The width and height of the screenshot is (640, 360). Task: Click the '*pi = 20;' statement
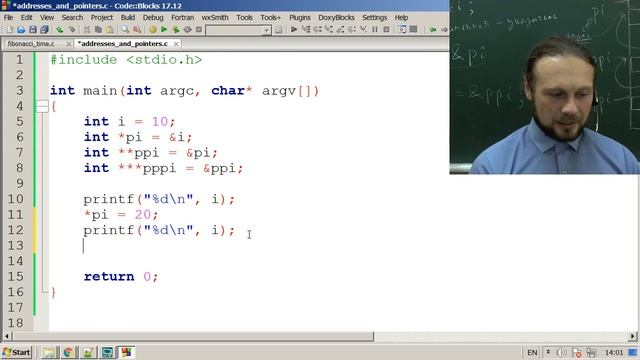pos(121,214)
